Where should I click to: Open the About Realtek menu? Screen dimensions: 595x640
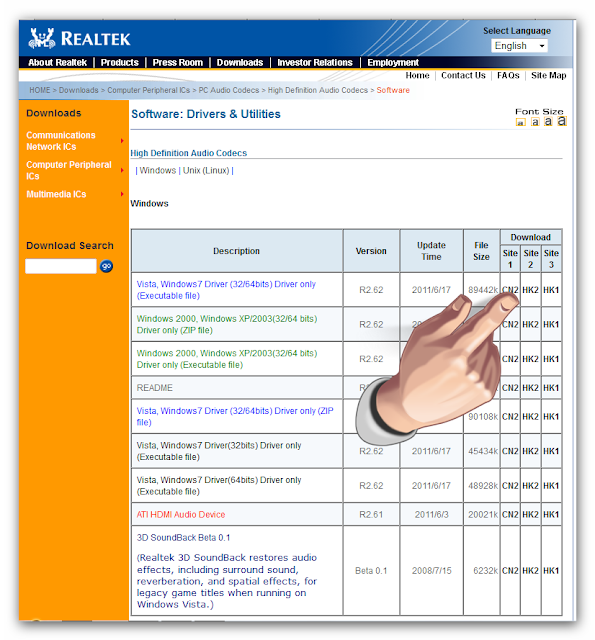click(58, 62)
